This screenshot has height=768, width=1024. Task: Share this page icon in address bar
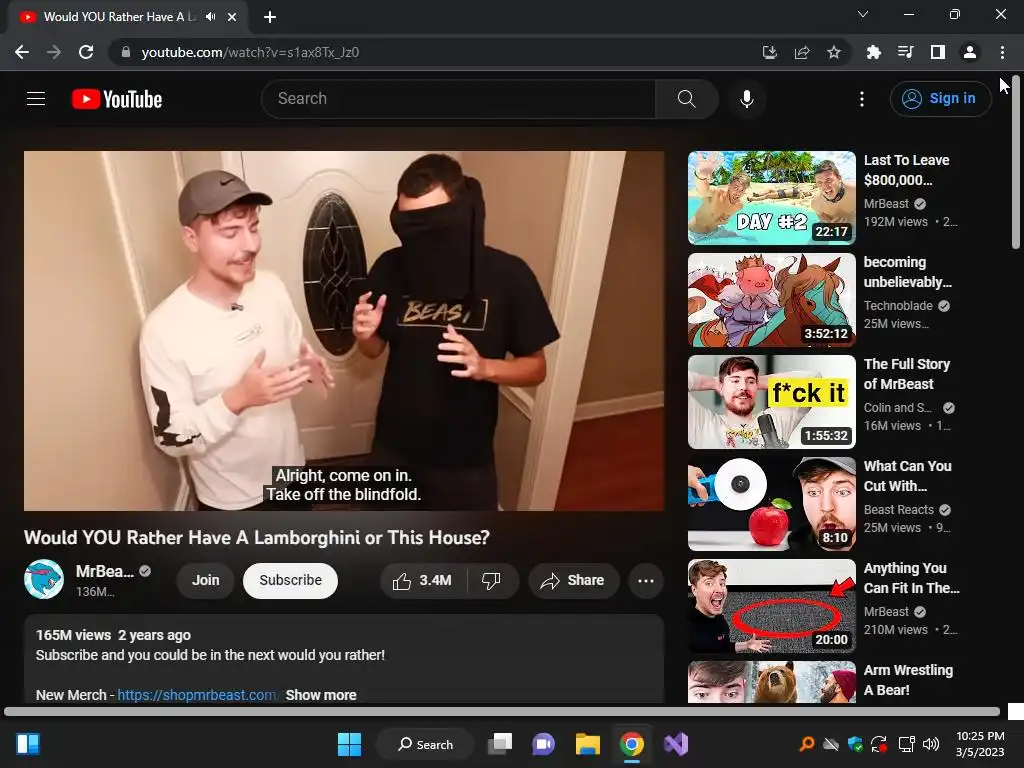[x=802, y=52]
